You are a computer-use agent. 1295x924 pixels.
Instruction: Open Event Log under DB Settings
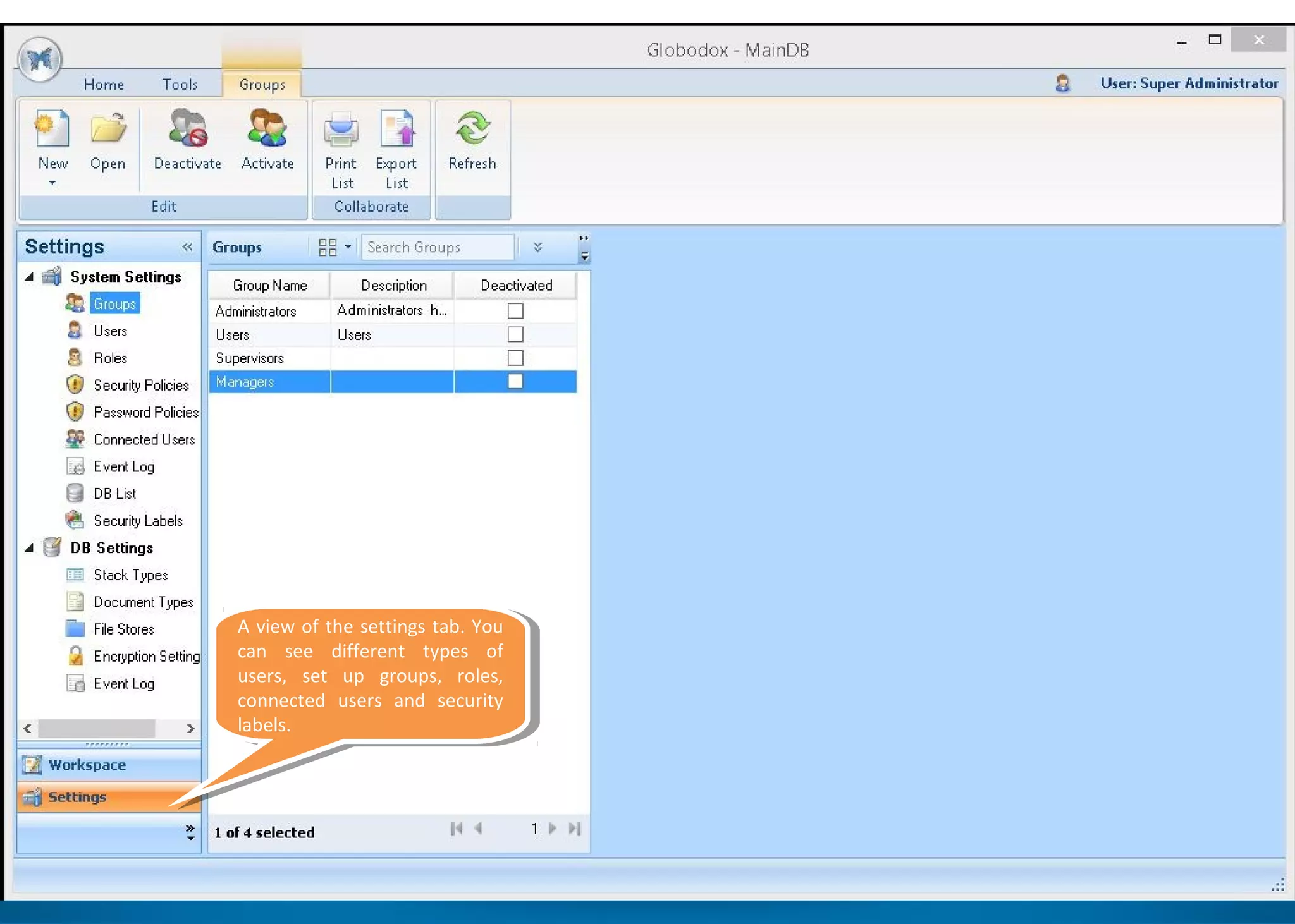click(124, 684)
